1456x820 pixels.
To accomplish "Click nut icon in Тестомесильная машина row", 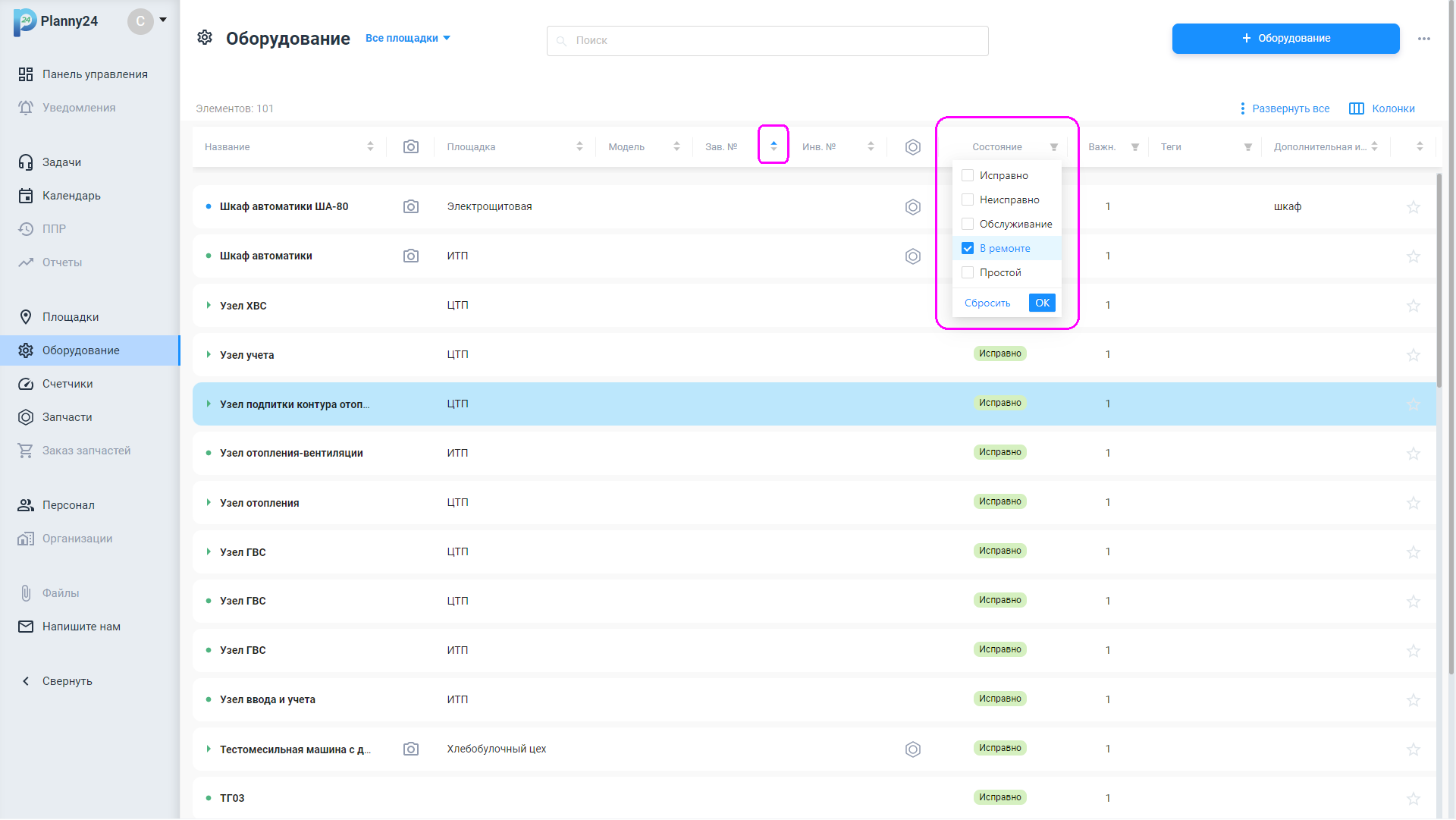I will pos(913,749).
